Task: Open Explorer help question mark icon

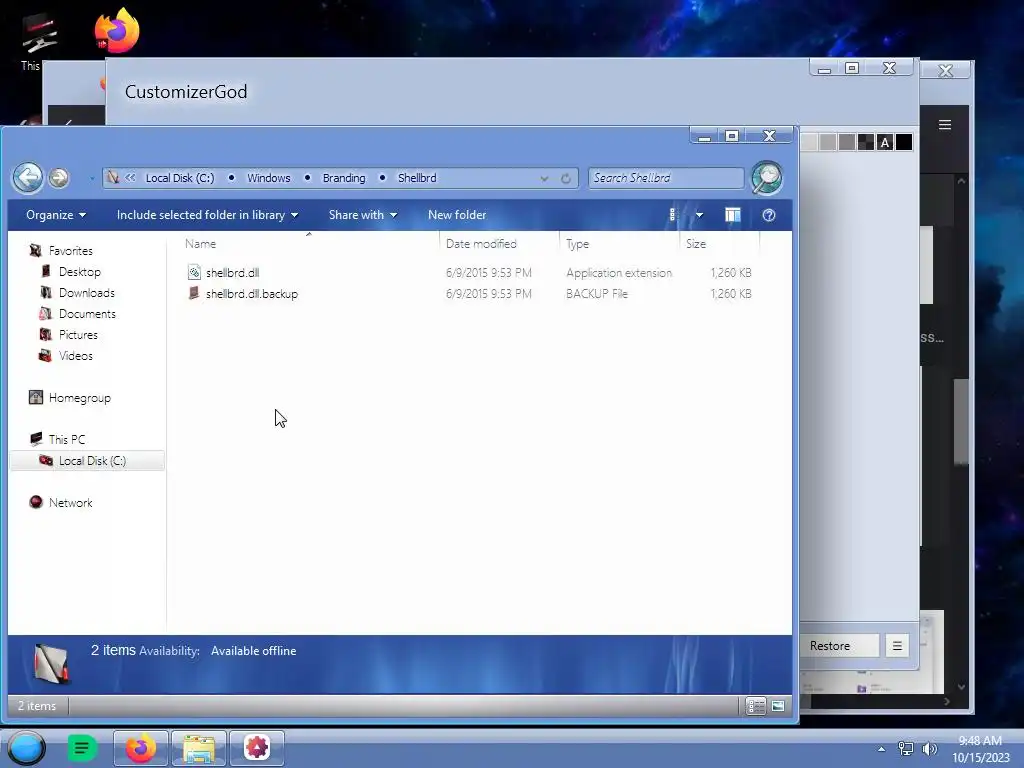Action: pos(769,215)
